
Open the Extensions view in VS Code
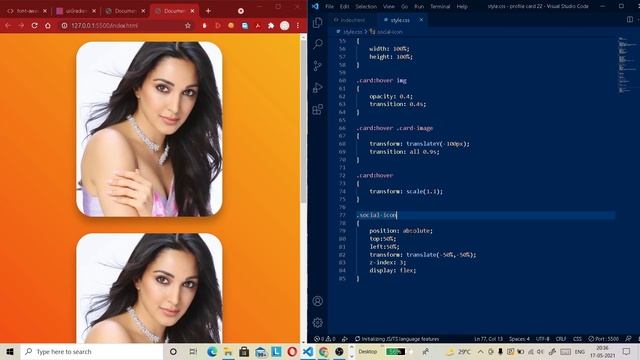[x=318, y=109]
